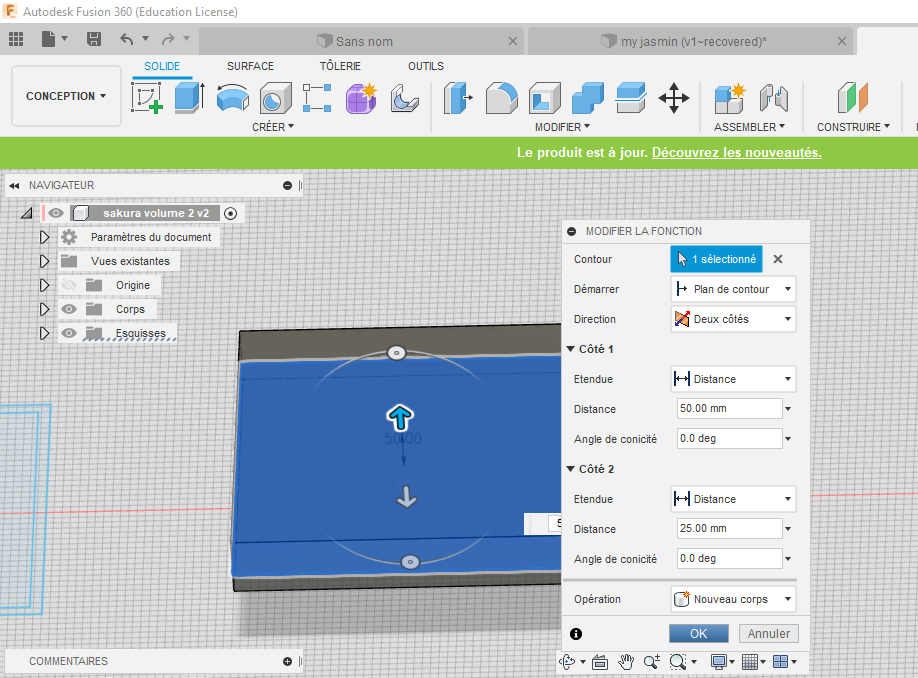Click the Save icon
Viewport: 918px width, 678px height.
click(x=94, y=39)
